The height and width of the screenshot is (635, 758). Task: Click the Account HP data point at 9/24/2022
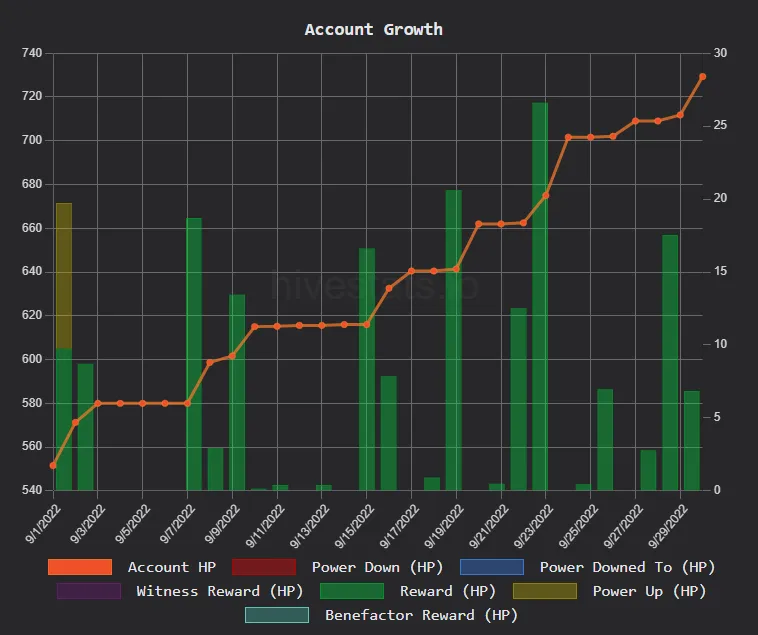click(568, 137)
